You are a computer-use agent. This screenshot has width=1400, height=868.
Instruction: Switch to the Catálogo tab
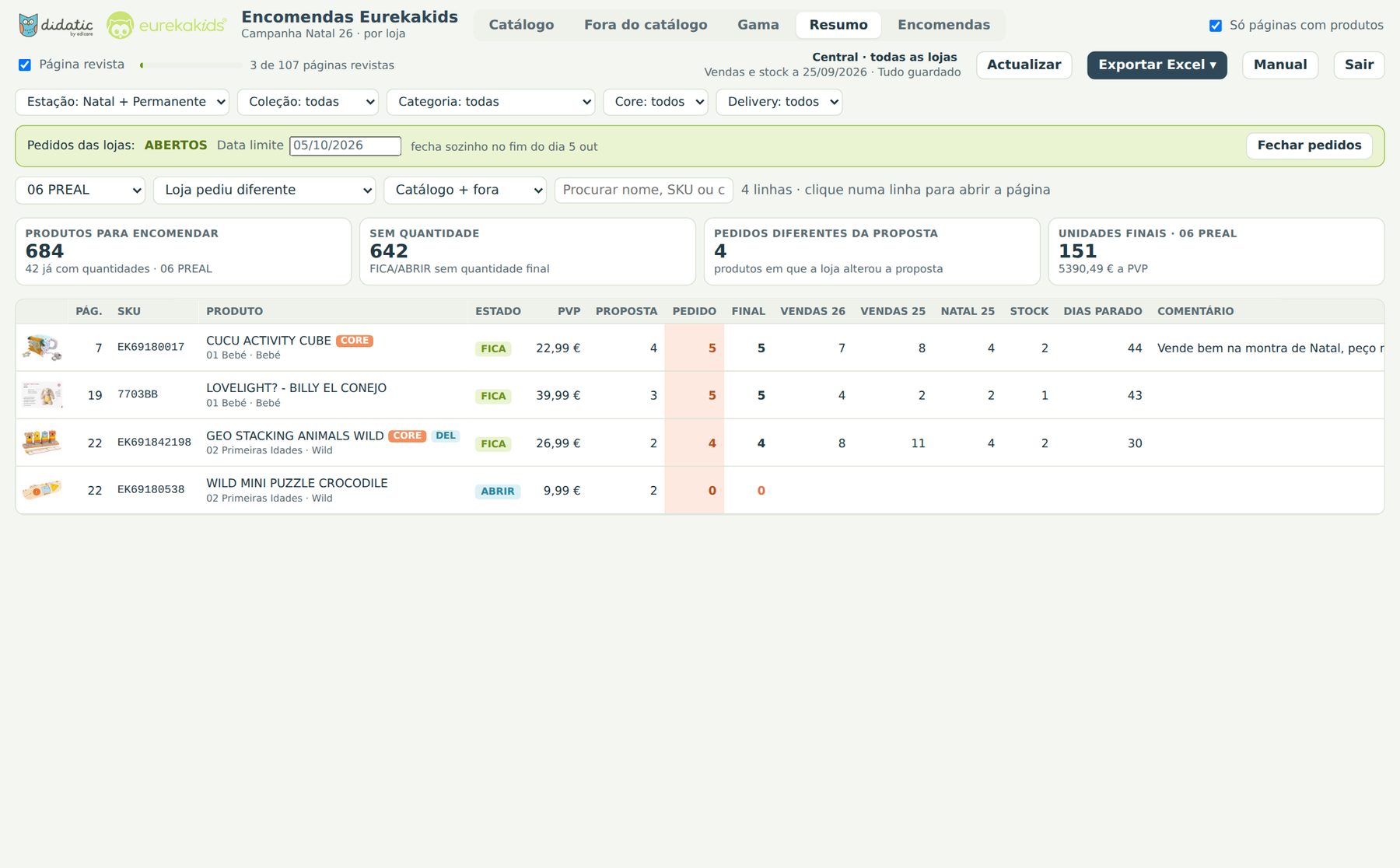521,25
